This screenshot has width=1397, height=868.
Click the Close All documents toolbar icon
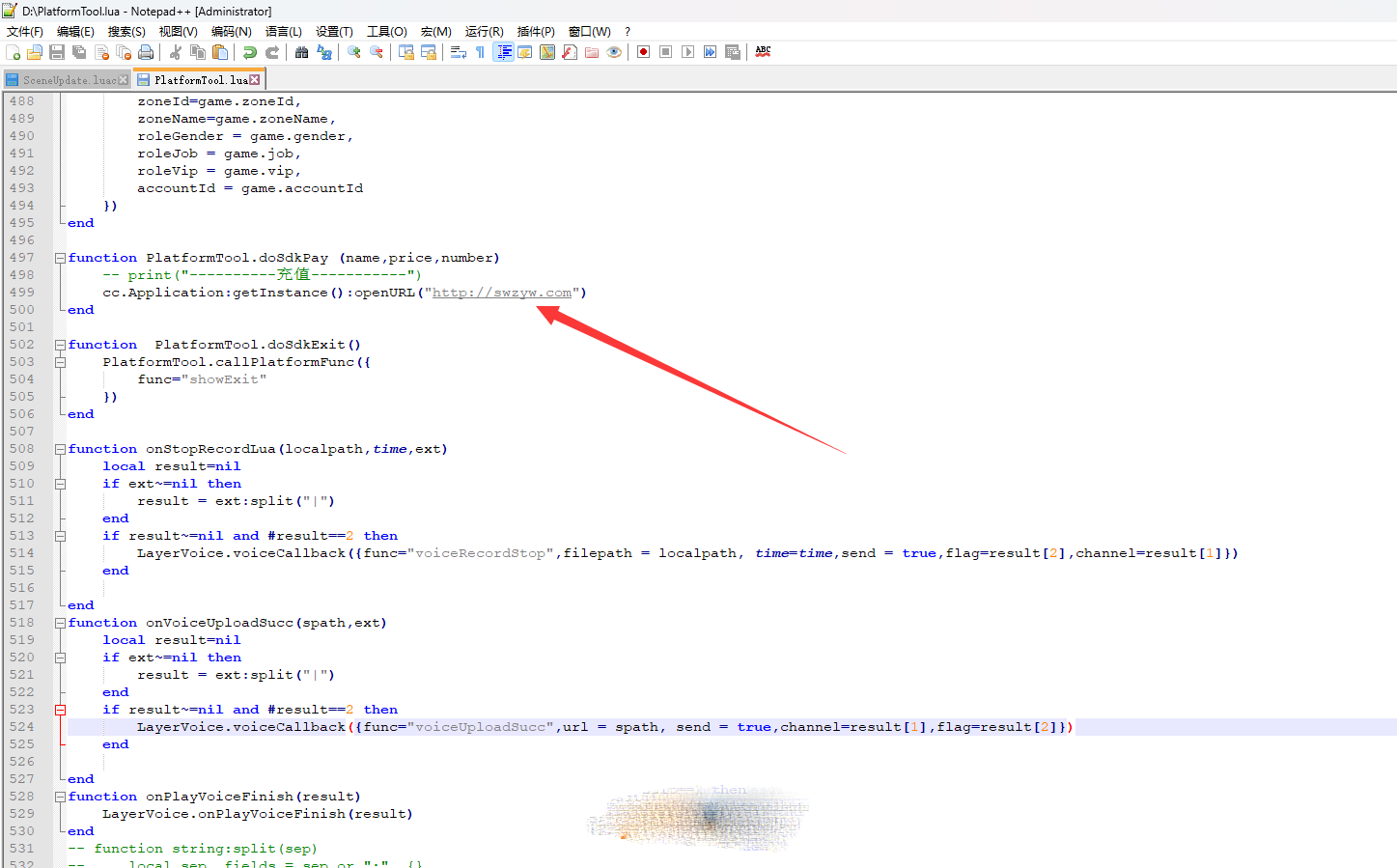click(x=124, y=52)
